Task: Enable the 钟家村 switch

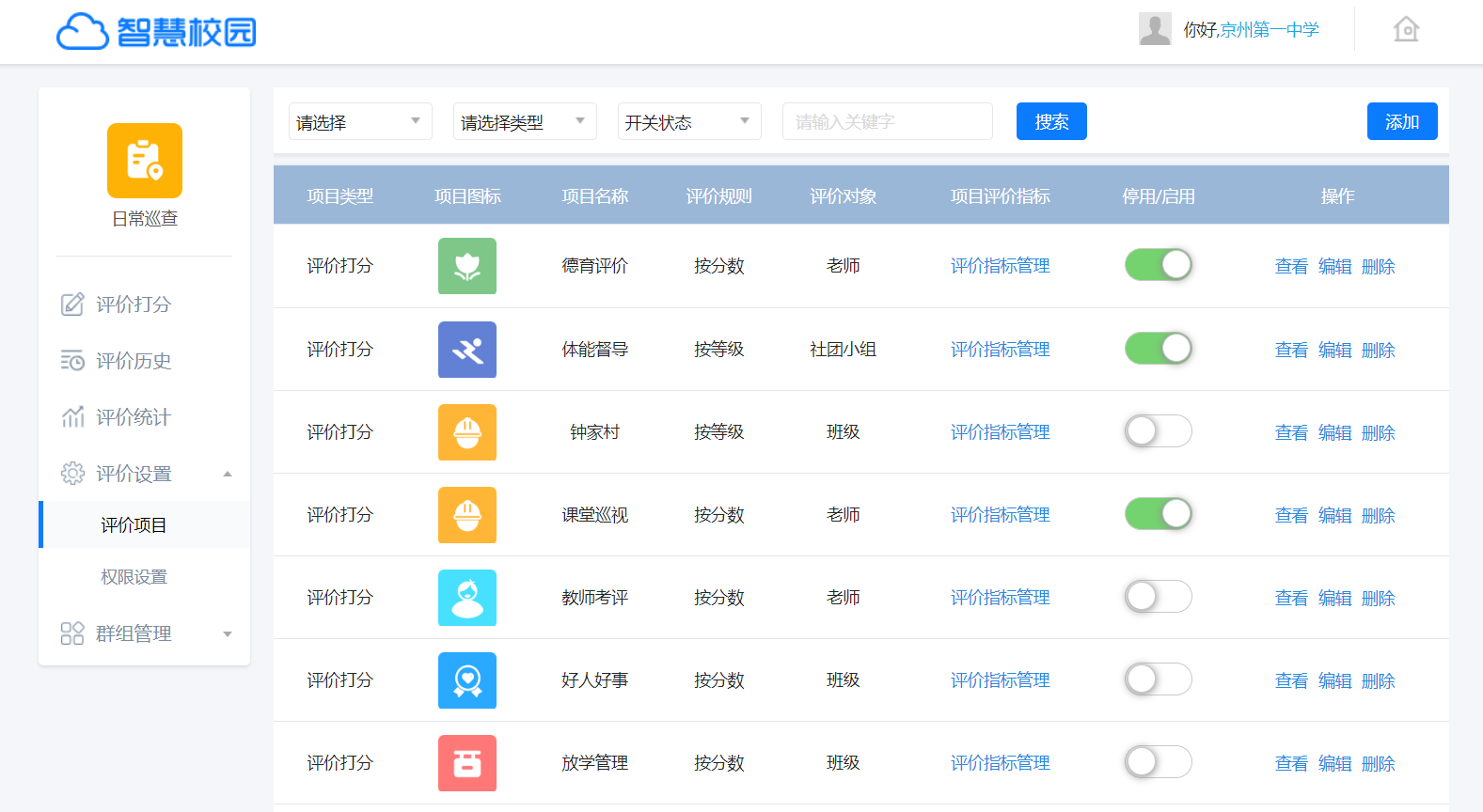Action: (x=1159, y=431)
